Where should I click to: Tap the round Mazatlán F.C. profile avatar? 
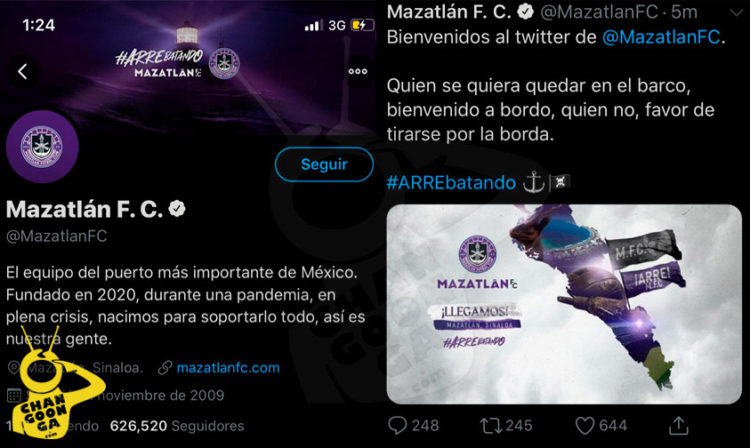click(42, 146)
